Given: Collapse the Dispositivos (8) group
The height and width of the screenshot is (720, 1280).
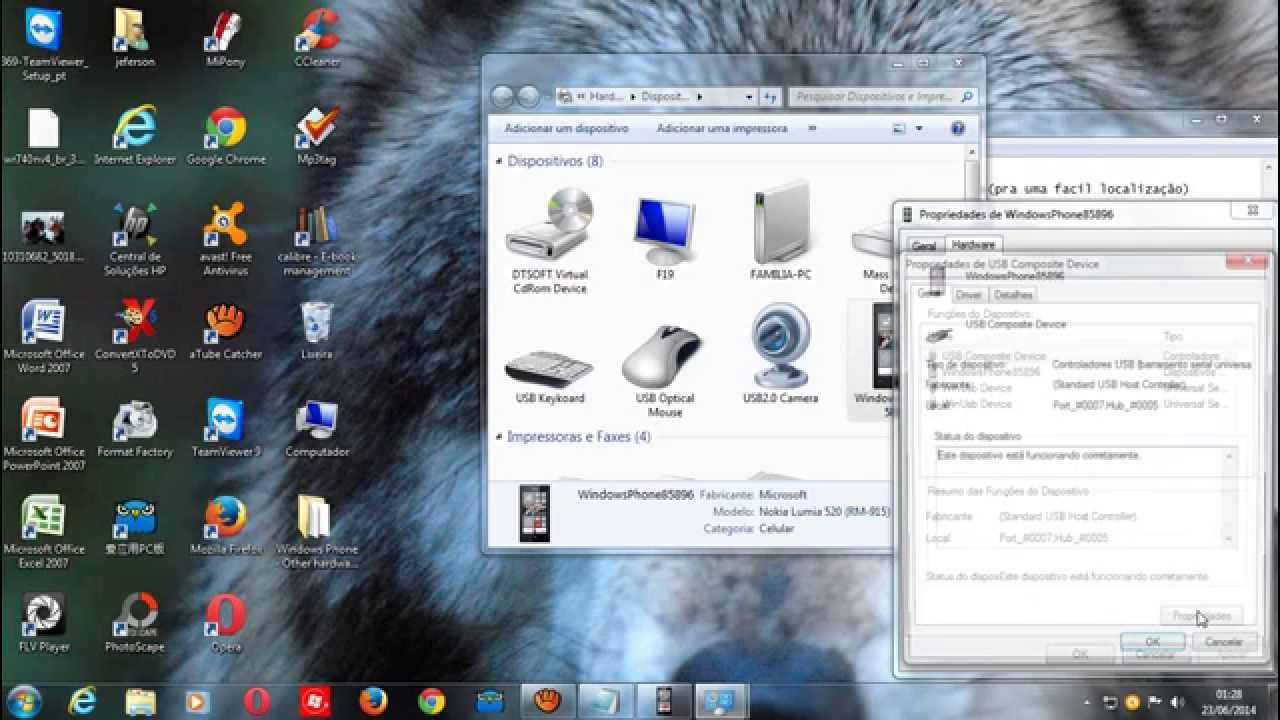Looking at the screenshot, I should click(x=499, y=161).
